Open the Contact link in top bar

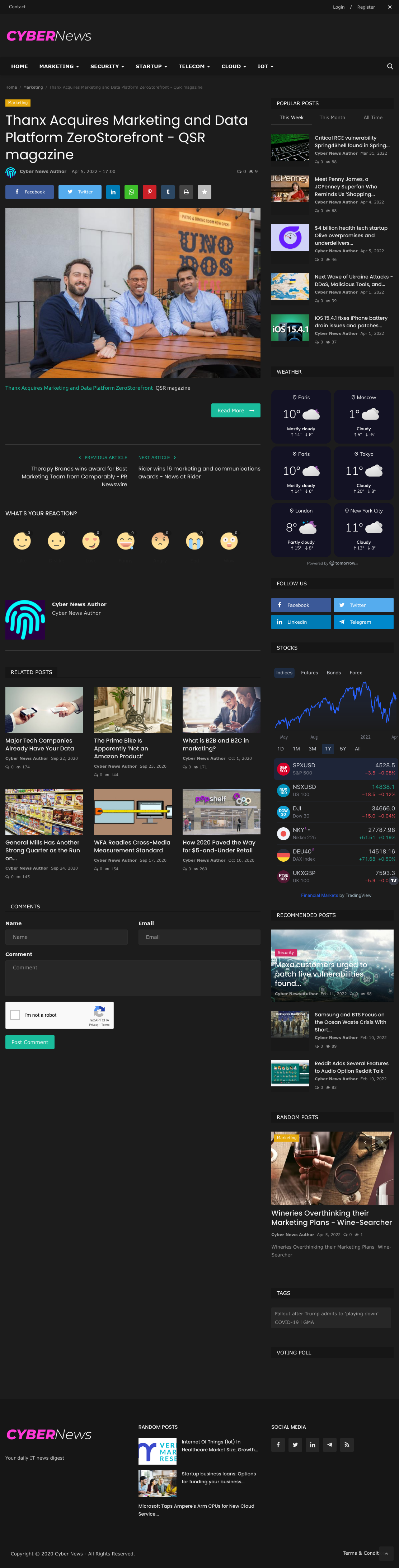tap(17, 7)
